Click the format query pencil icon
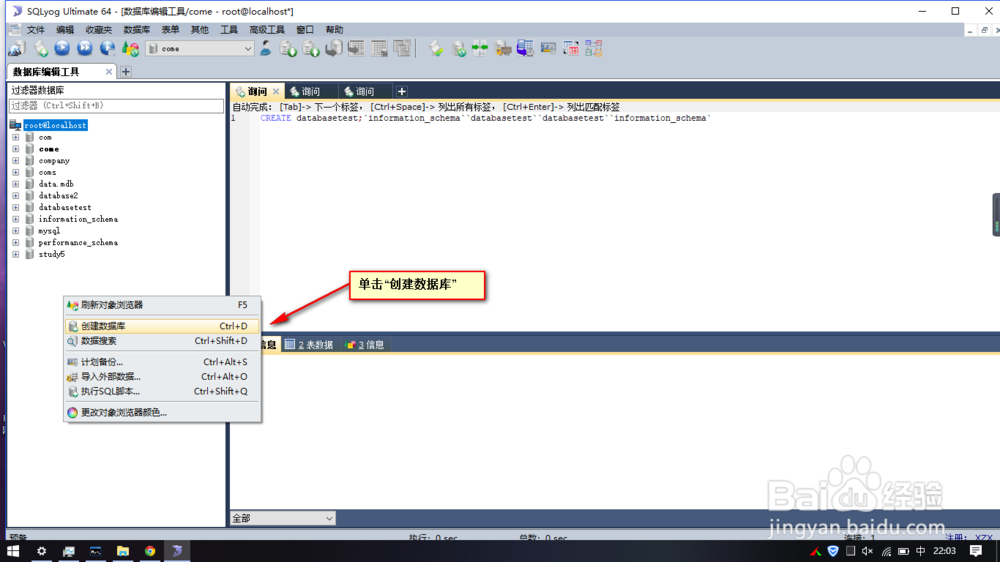 click(x=436, y=48)
